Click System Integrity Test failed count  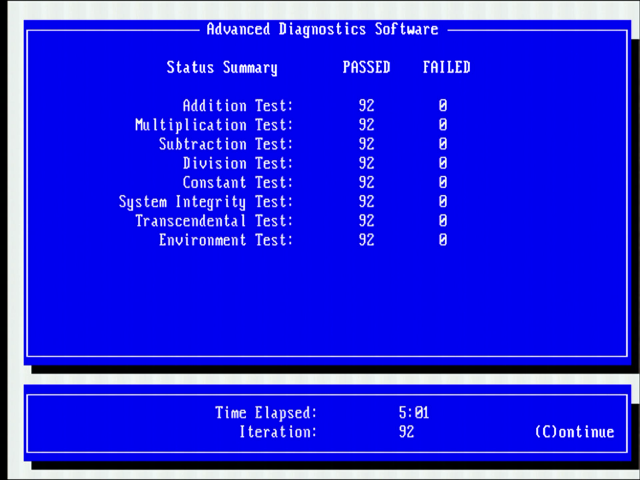point(443,202)
